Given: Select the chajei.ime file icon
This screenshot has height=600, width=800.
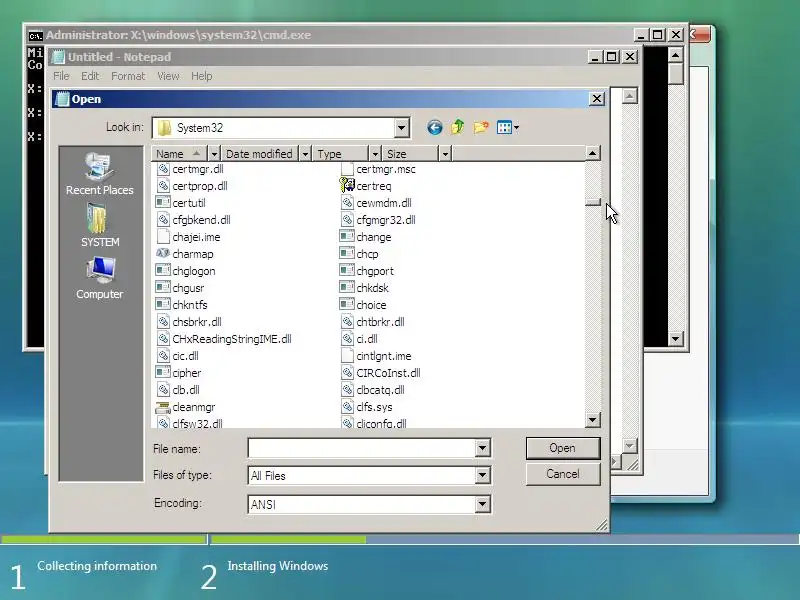Looking at the screenshot, I should click(163, 236).
